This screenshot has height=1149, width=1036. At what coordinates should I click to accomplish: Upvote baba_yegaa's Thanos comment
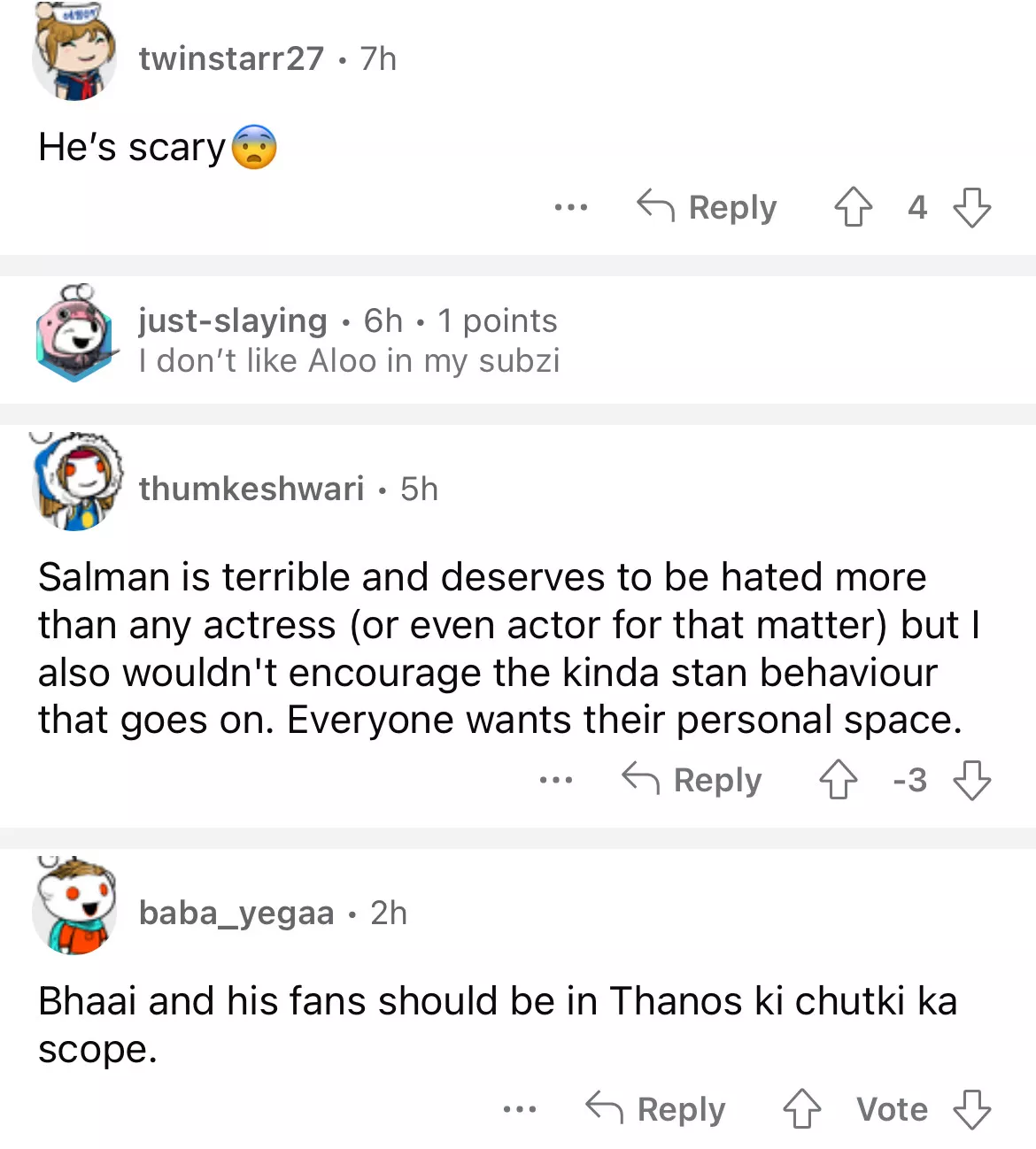coord(801,1109)
